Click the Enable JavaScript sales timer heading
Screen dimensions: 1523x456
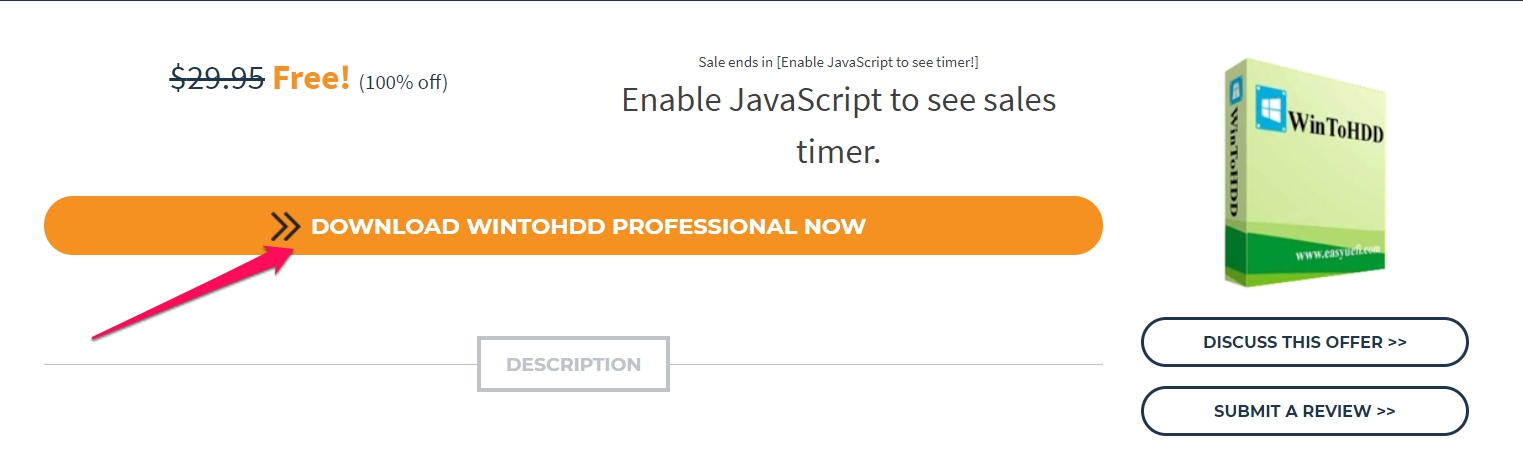click(x=839, y=125)
